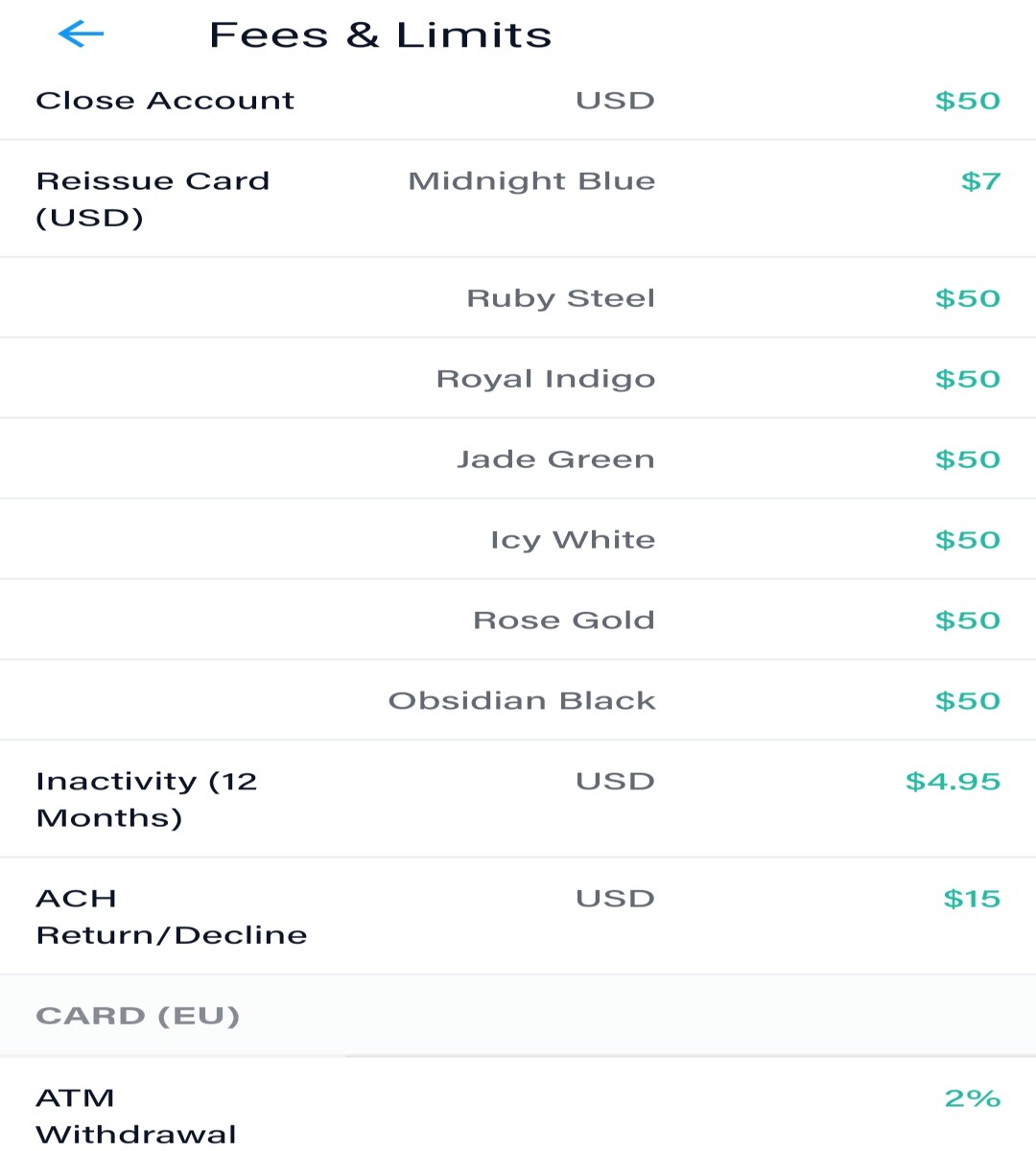The image size is (1036, 1151).
Task: Select the Reissue Card (USD) label
Action: click(153, 200)
